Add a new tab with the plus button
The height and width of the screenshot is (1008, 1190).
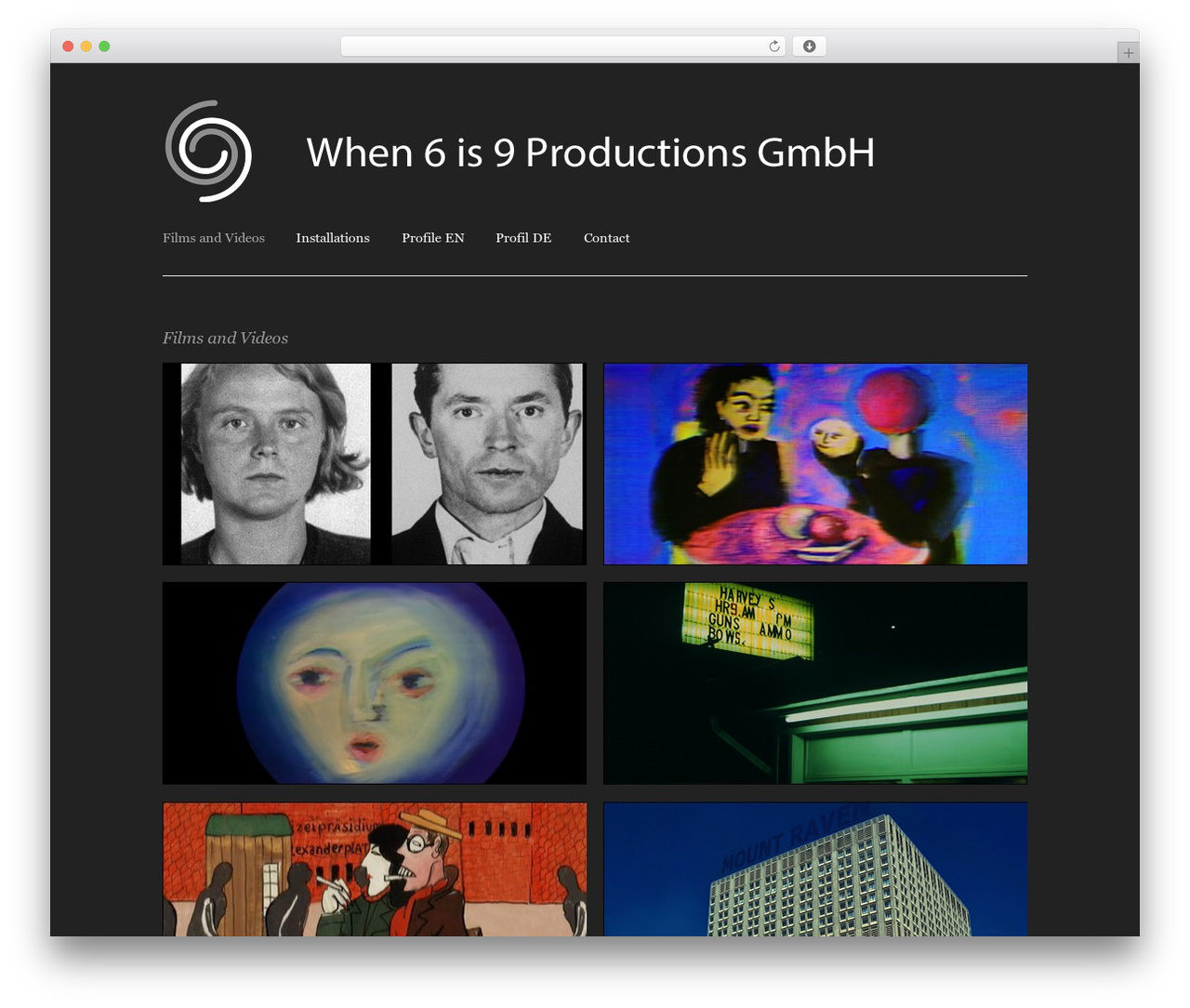(1128, 53)
